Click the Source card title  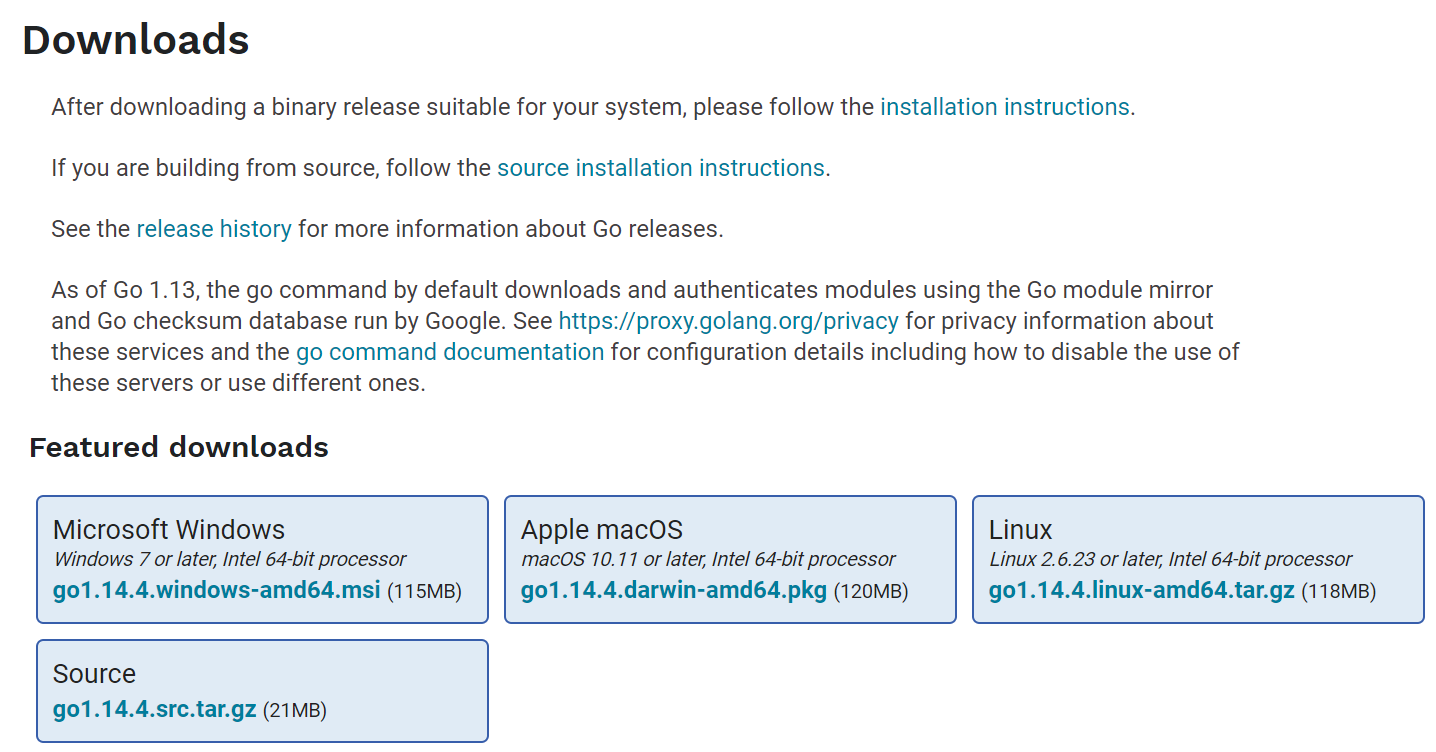click(x=94, y=673)
